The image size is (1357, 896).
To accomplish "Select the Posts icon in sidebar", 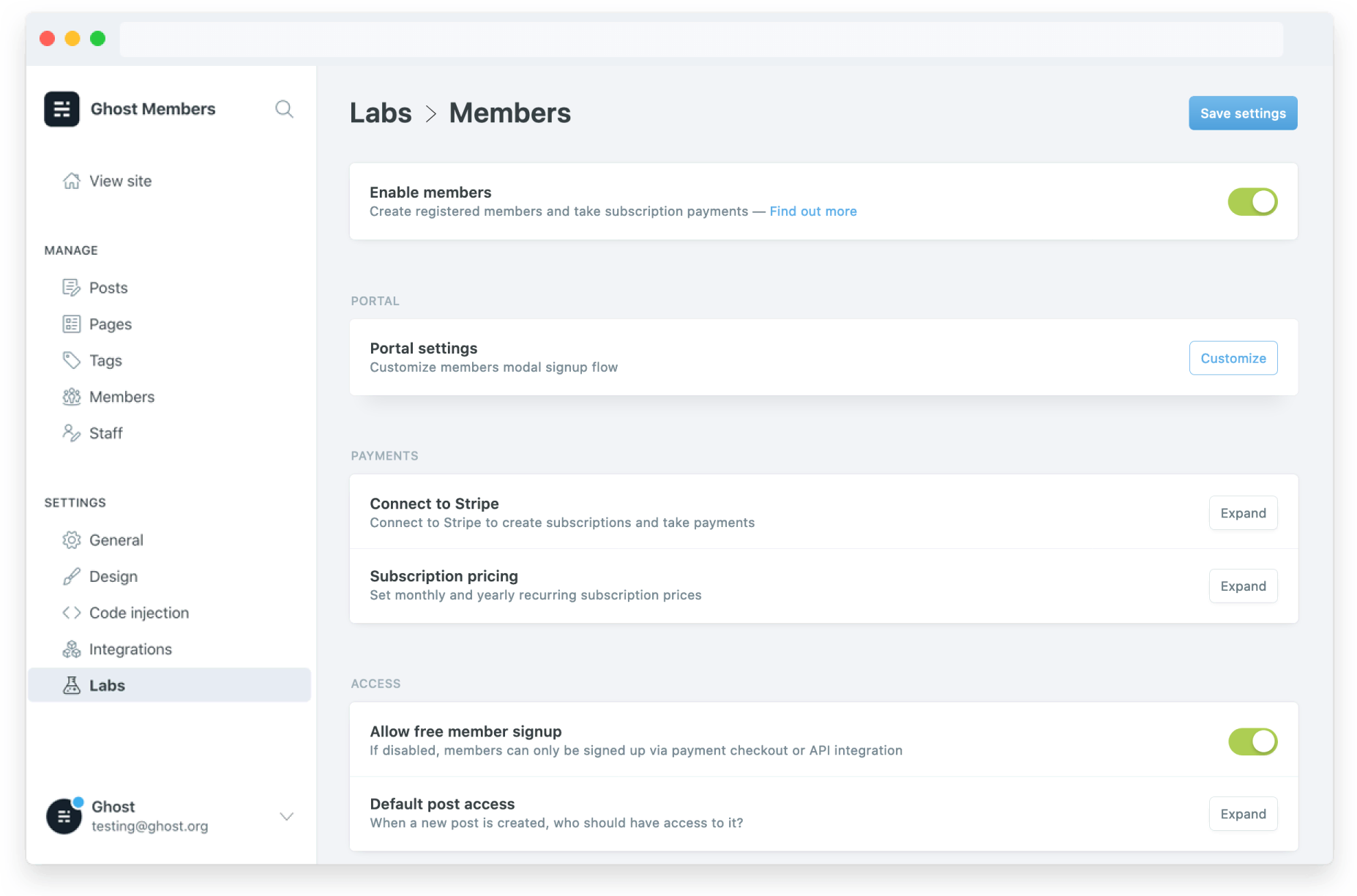I will 72,287.
